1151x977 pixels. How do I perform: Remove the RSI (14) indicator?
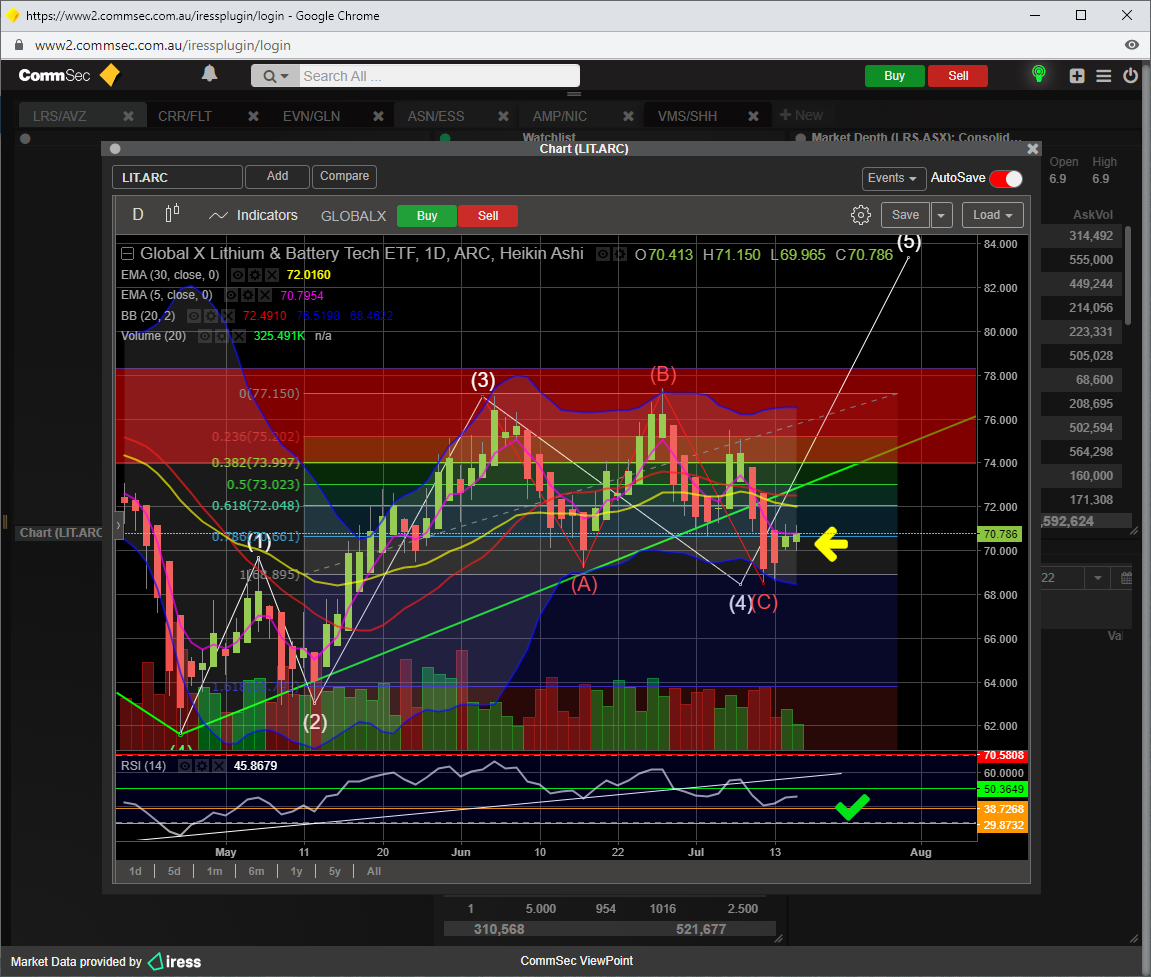point(219,766)
